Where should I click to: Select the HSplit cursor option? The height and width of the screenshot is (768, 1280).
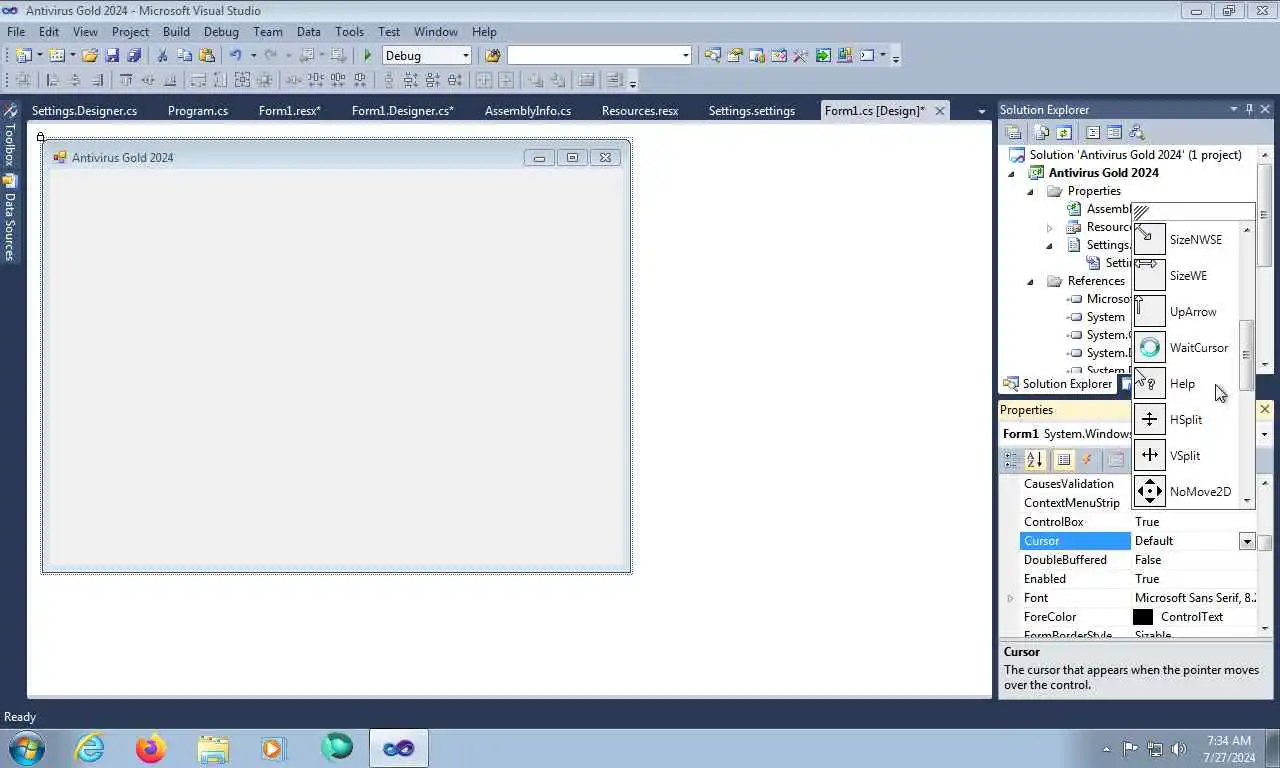pyautogui.click(x=1186, y=420)
